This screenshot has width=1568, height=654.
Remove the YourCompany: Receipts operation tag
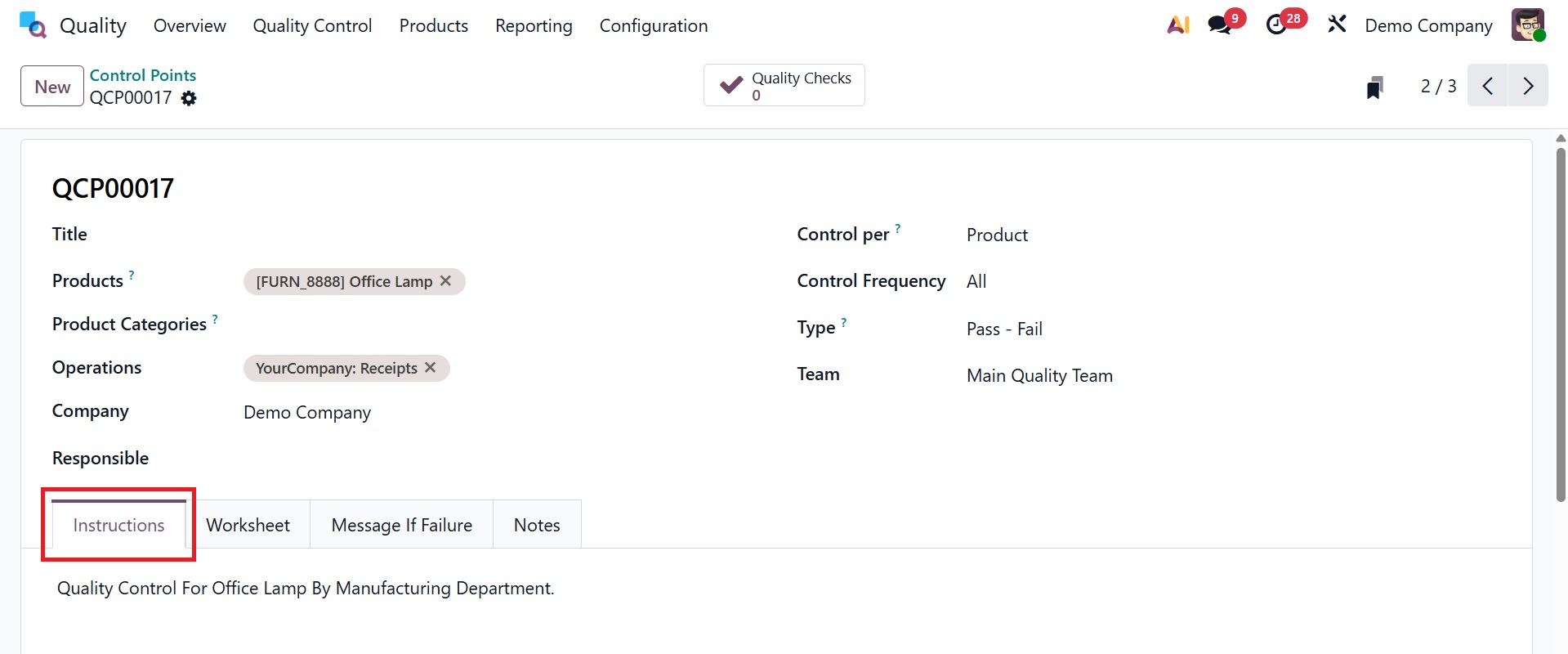click(x=431, y=368)
